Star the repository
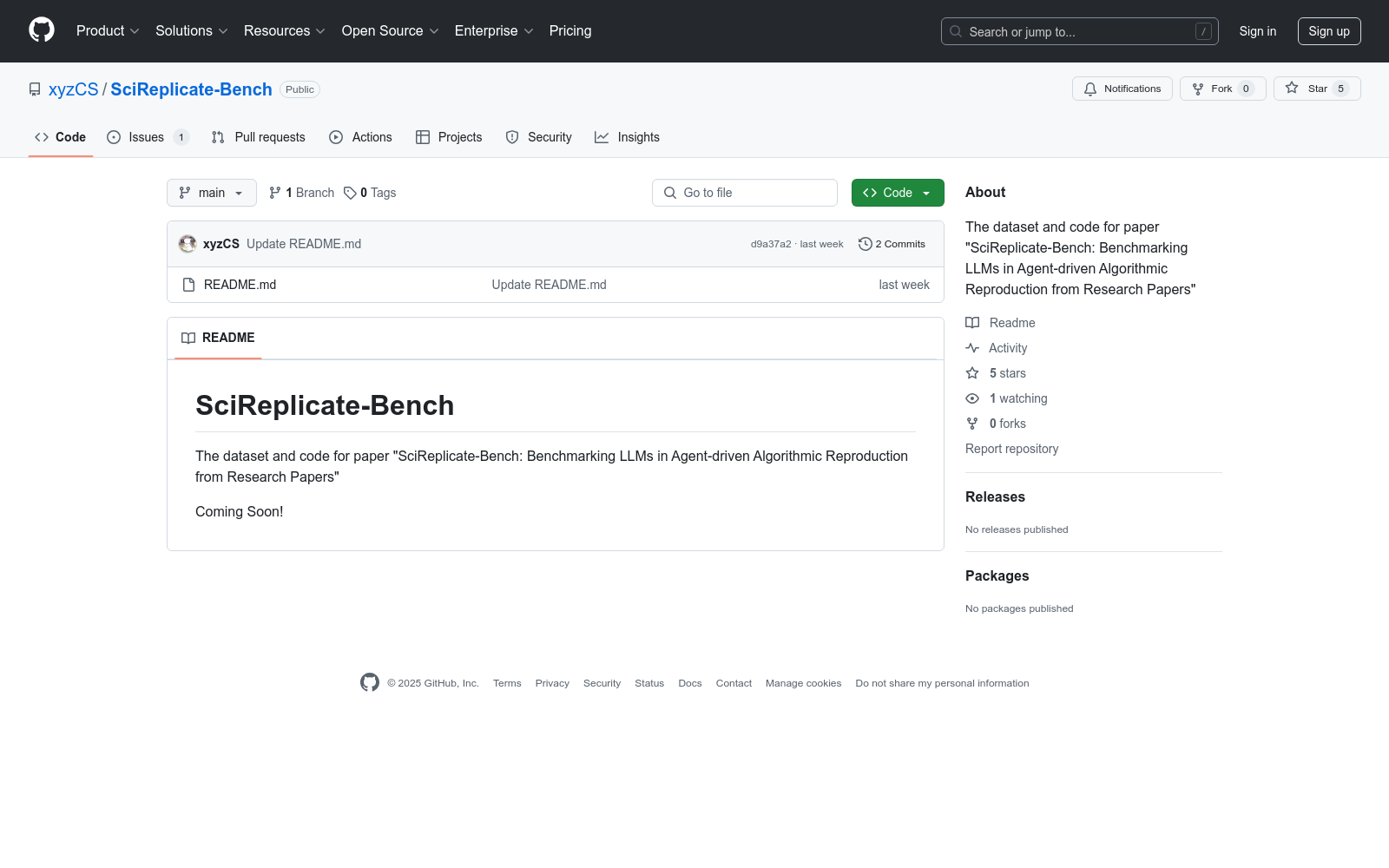Image resolution: width=1389 pixels, height=868 pixels. coord(1317,89)
